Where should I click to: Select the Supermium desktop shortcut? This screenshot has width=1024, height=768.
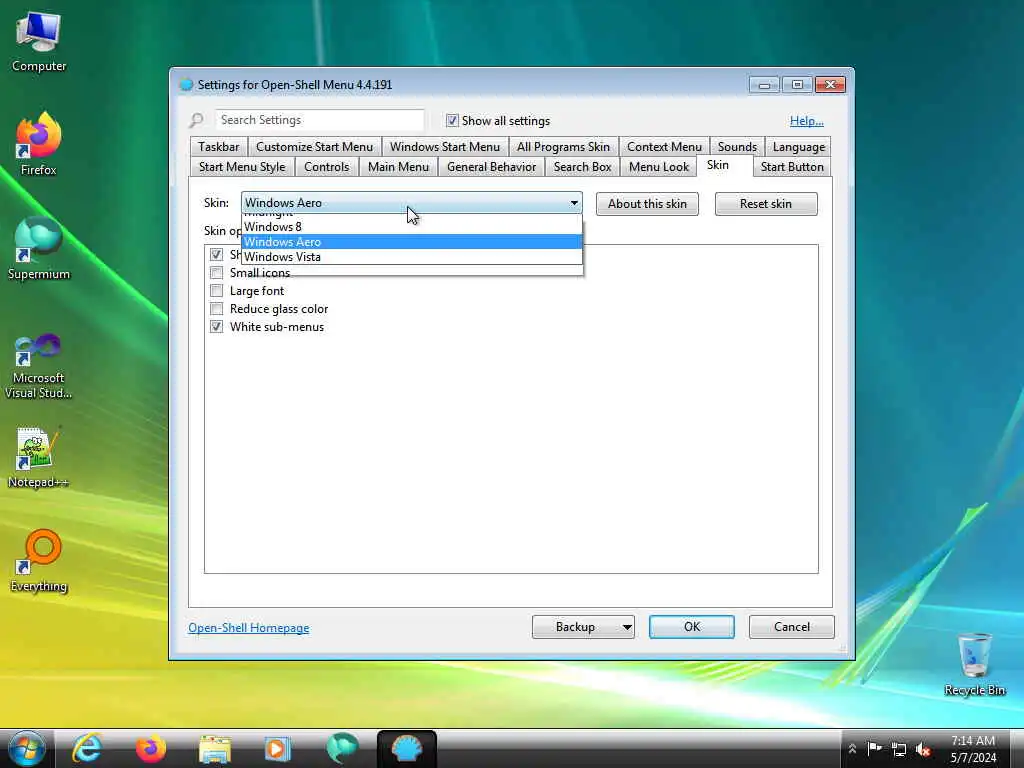[x=39, y=249]
